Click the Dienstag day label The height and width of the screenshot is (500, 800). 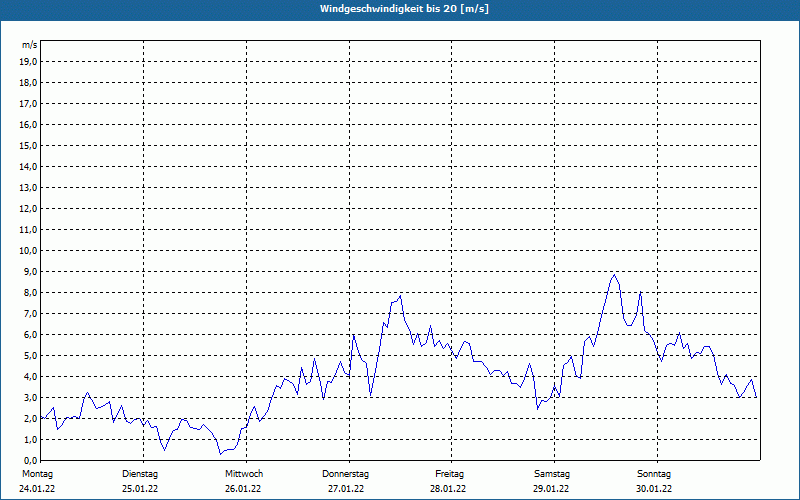click(x=140, y=474)
